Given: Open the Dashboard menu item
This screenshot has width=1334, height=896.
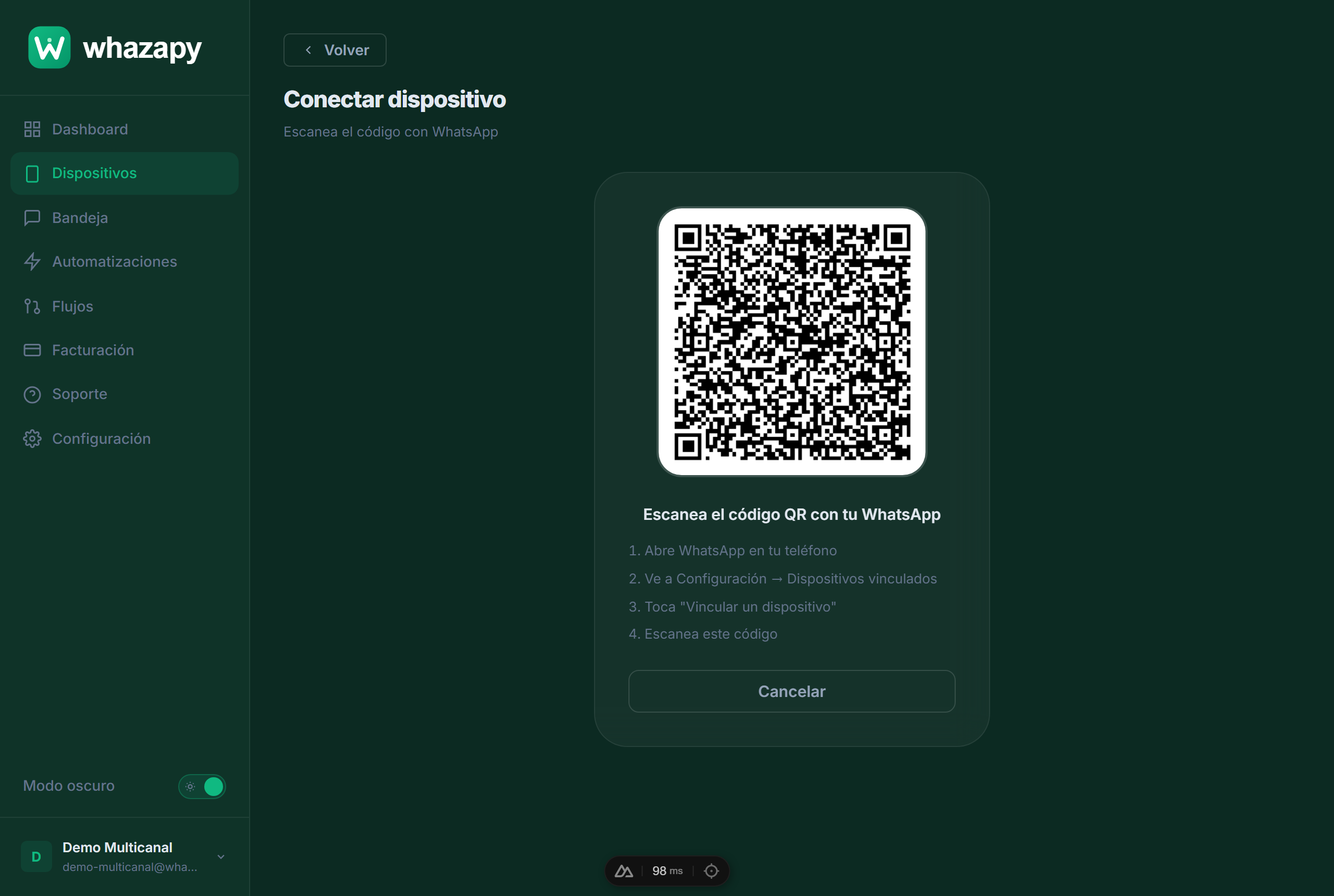Looking at the screenshot, I should 125,129.
